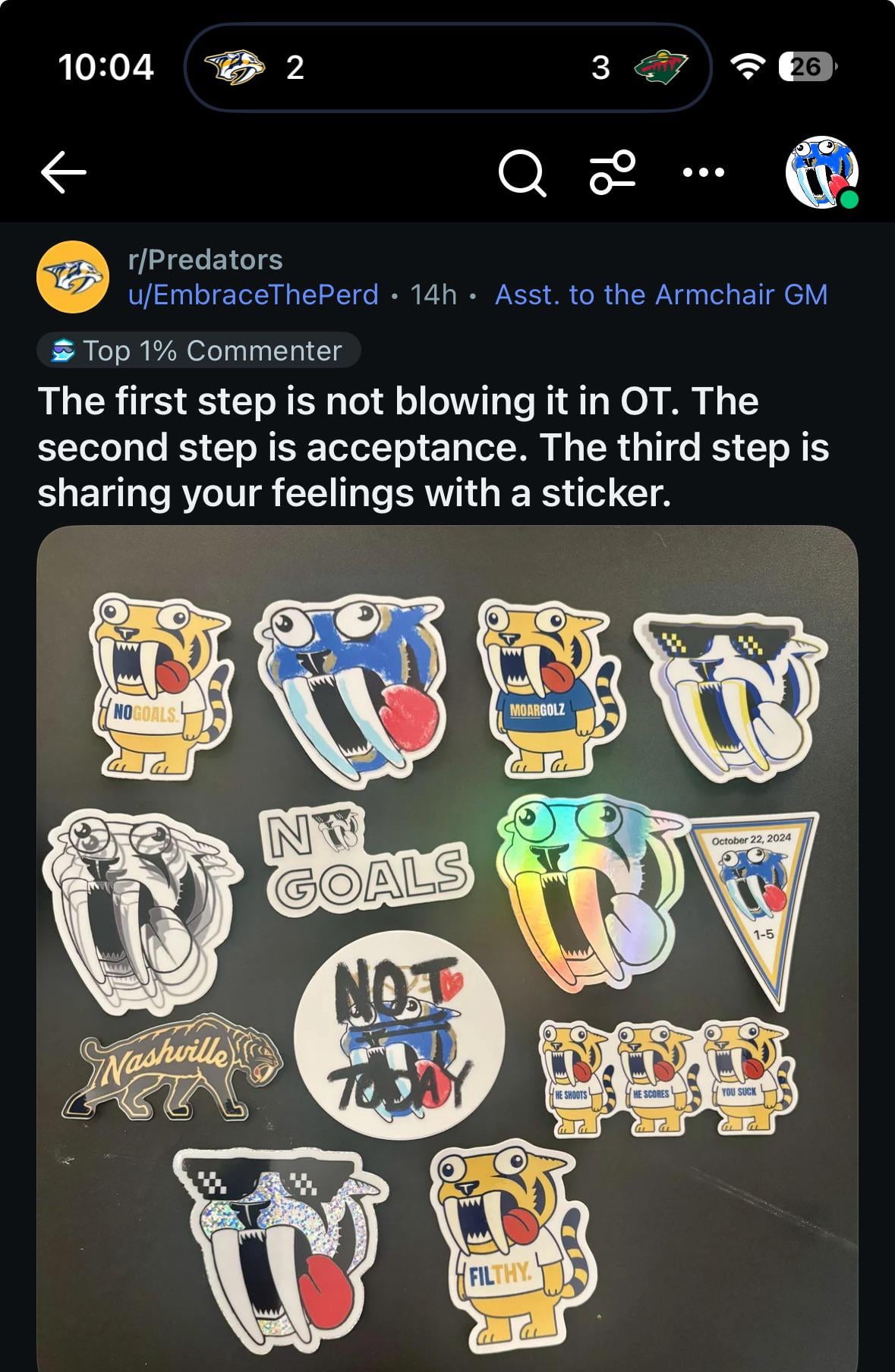Tap the r/Predators subreddit icon
Image resolution: width=895 pixels, height=1372 pixels.
[x=72, y=277]
